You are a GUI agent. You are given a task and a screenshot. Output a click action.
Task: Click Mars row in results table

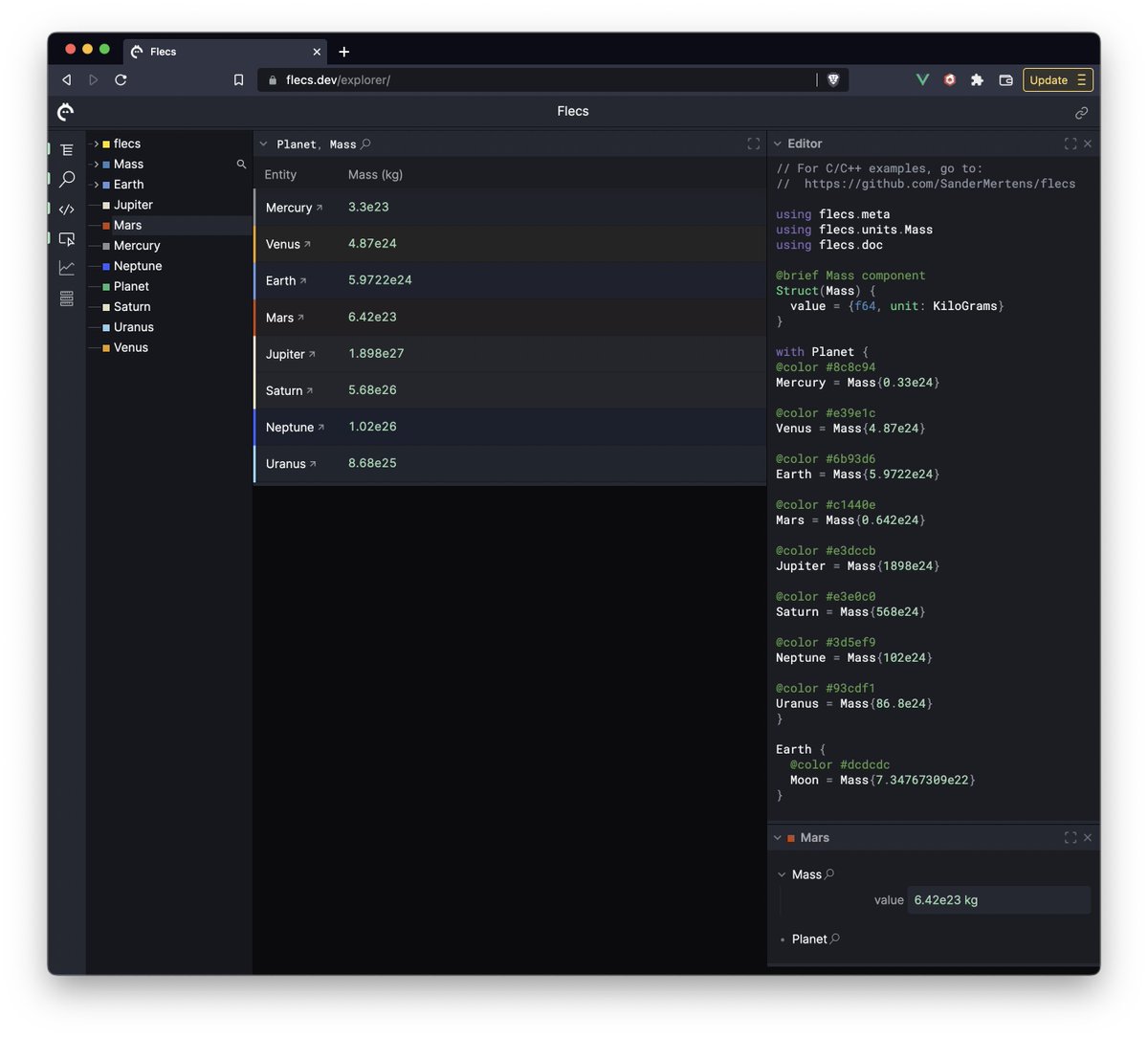[x=510, y=318]
